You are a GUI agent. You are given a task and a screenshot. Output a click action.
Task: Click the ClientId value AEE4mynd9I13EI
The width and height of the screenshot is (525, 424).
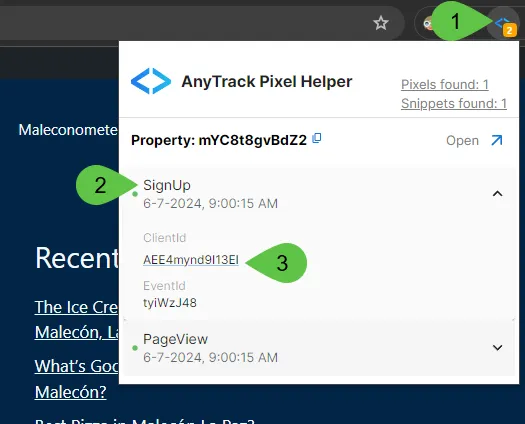(x=191, y=260)
